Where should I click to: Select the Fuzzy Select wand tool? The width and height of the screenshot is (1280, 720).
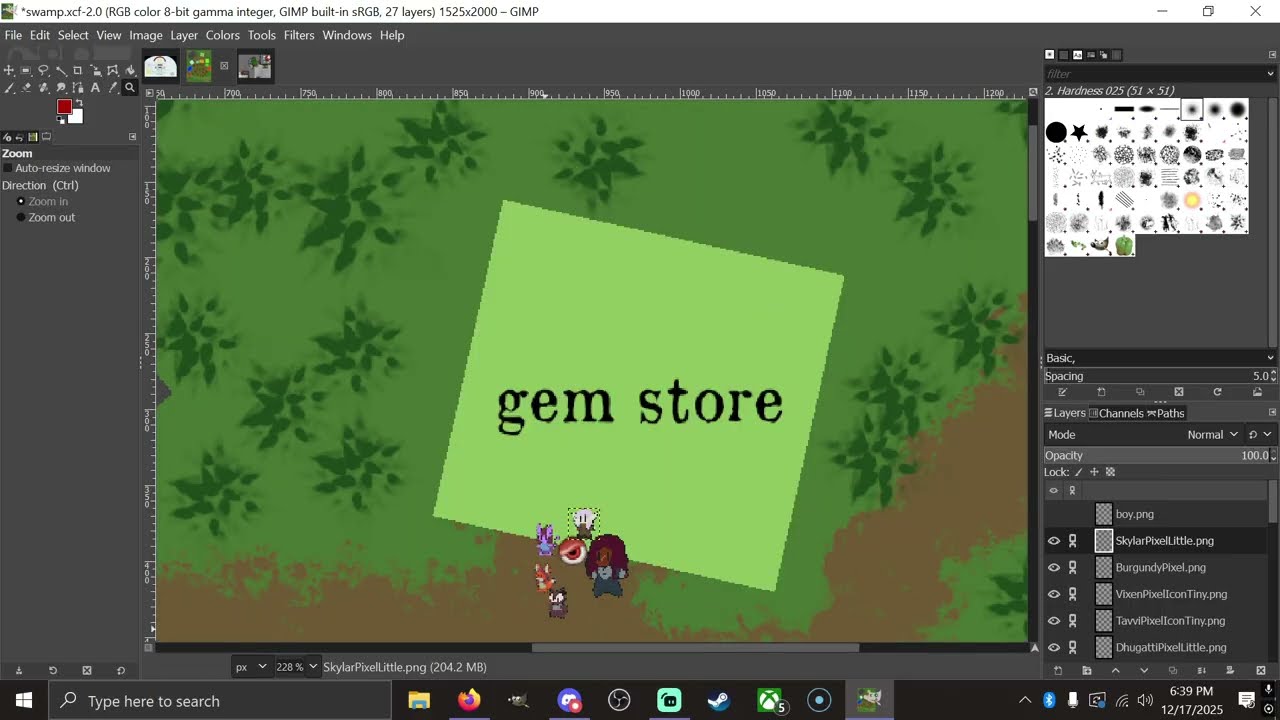point(61,70)
